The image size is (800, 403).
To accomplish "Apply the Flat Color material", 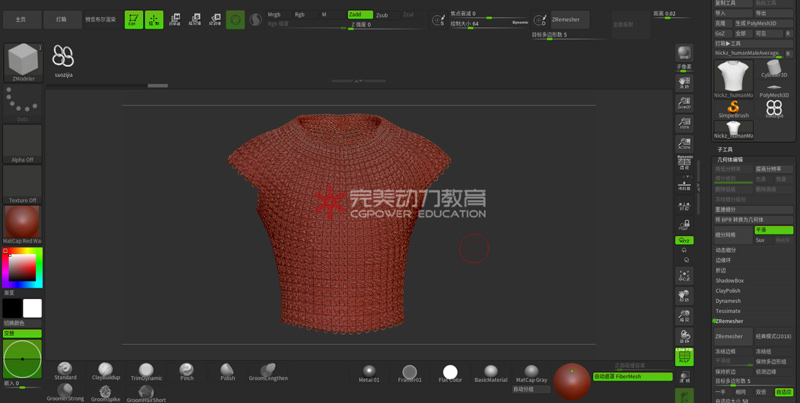I will point(450,372).
